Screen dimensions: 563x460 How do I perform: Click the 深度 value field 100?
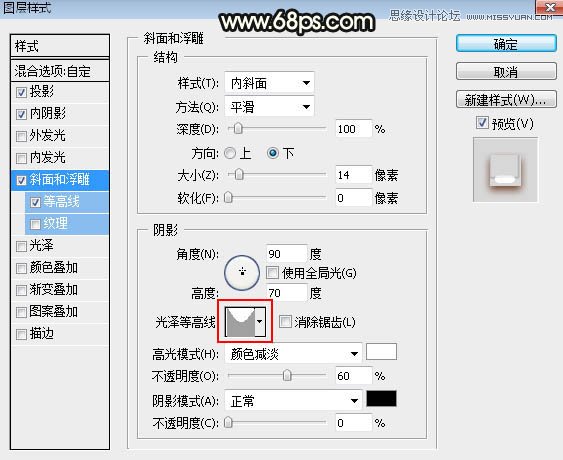tap(353, 129)
